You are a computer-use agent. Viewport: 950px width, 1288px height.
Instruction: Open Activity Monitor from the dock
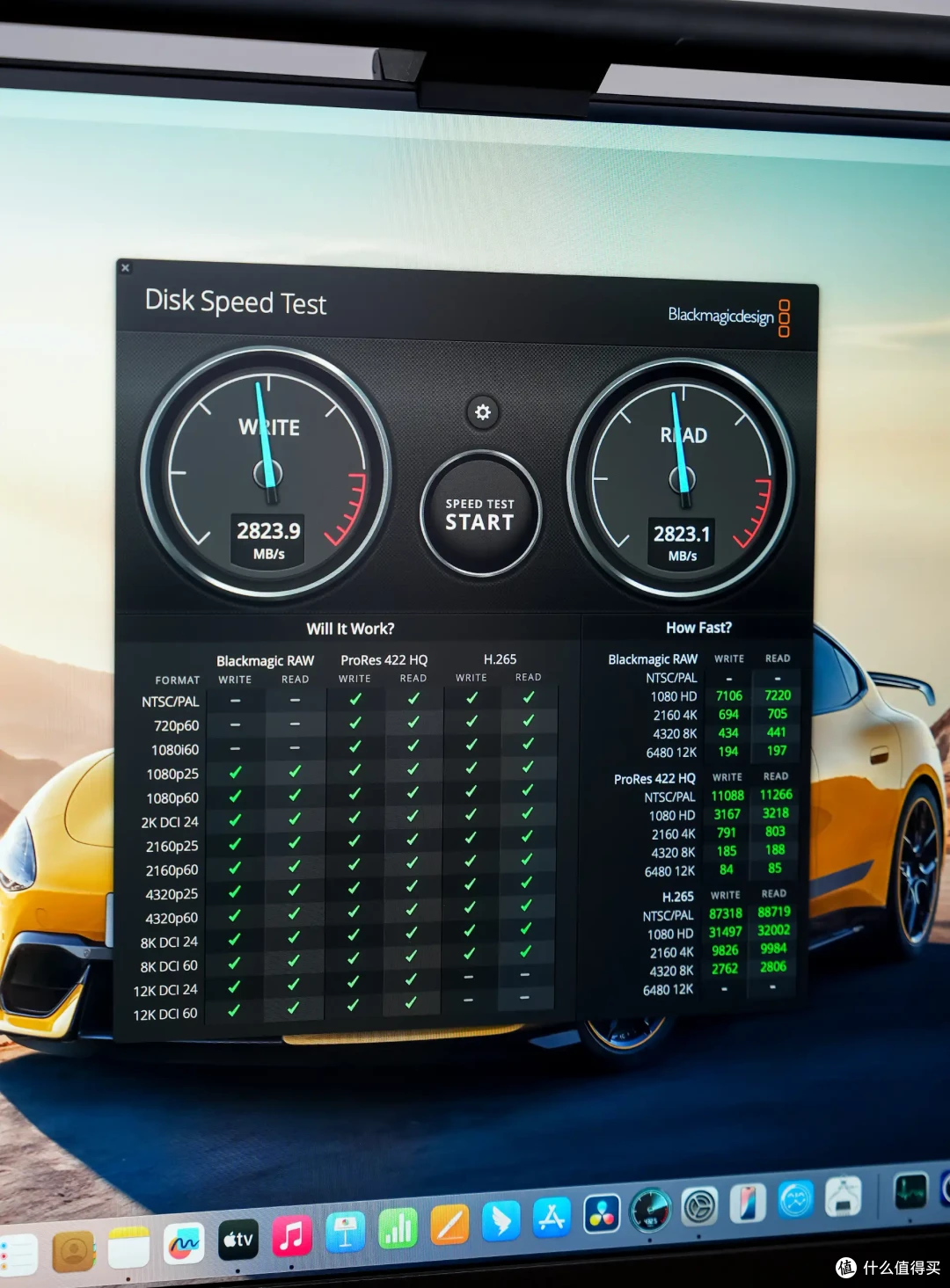tap(910, 1191)
